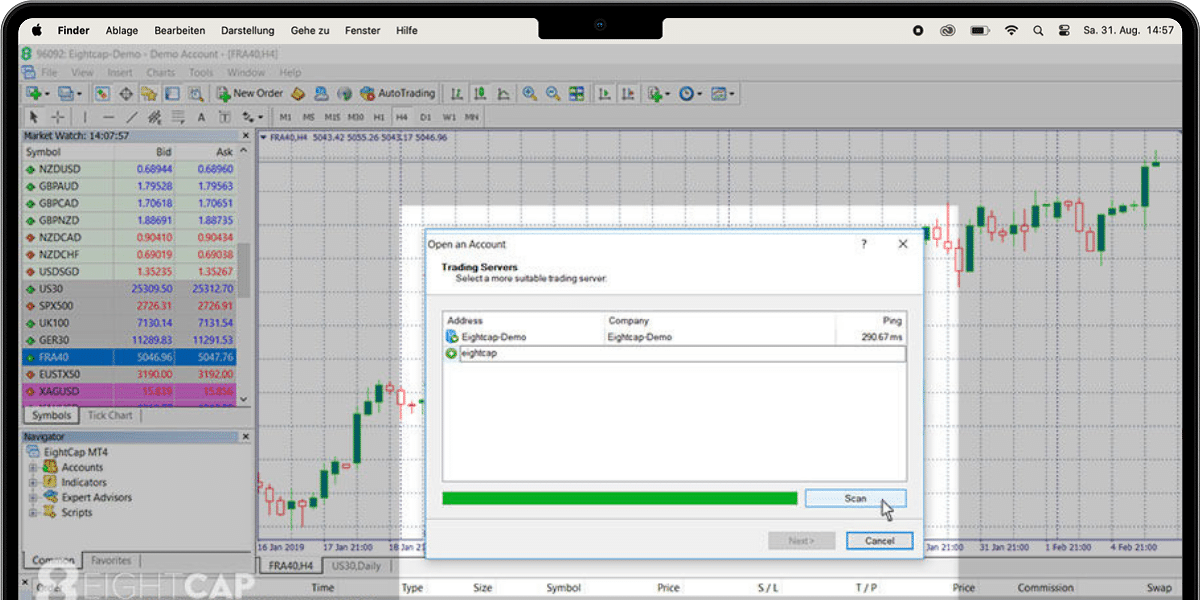The height and width of the screenshot is (600, 1200).
Task: Zoom in on the chart
Action: pos(530,94)
